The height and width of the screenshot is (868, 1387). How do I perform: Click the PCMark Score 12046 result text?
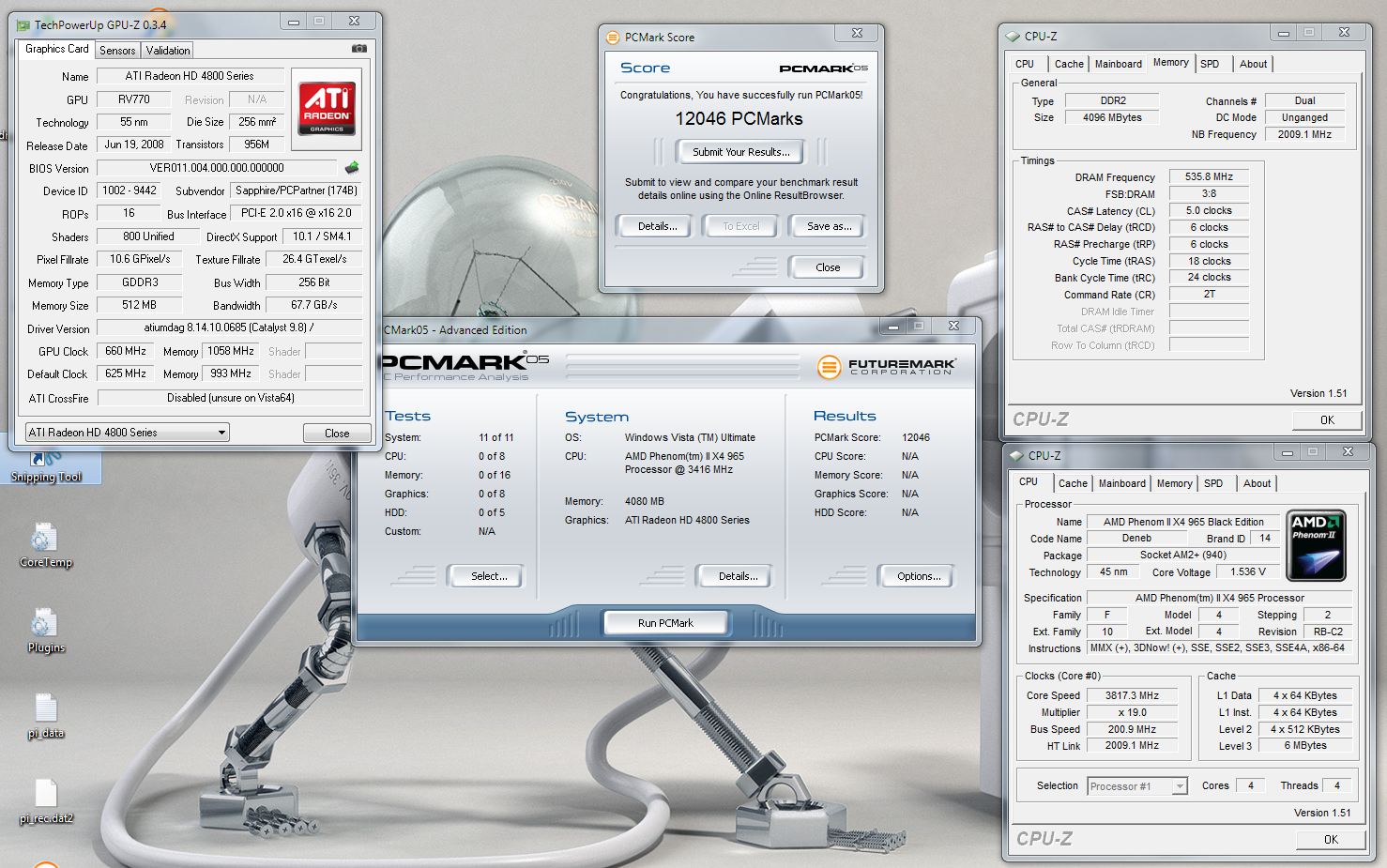click(x=916, y=437)
